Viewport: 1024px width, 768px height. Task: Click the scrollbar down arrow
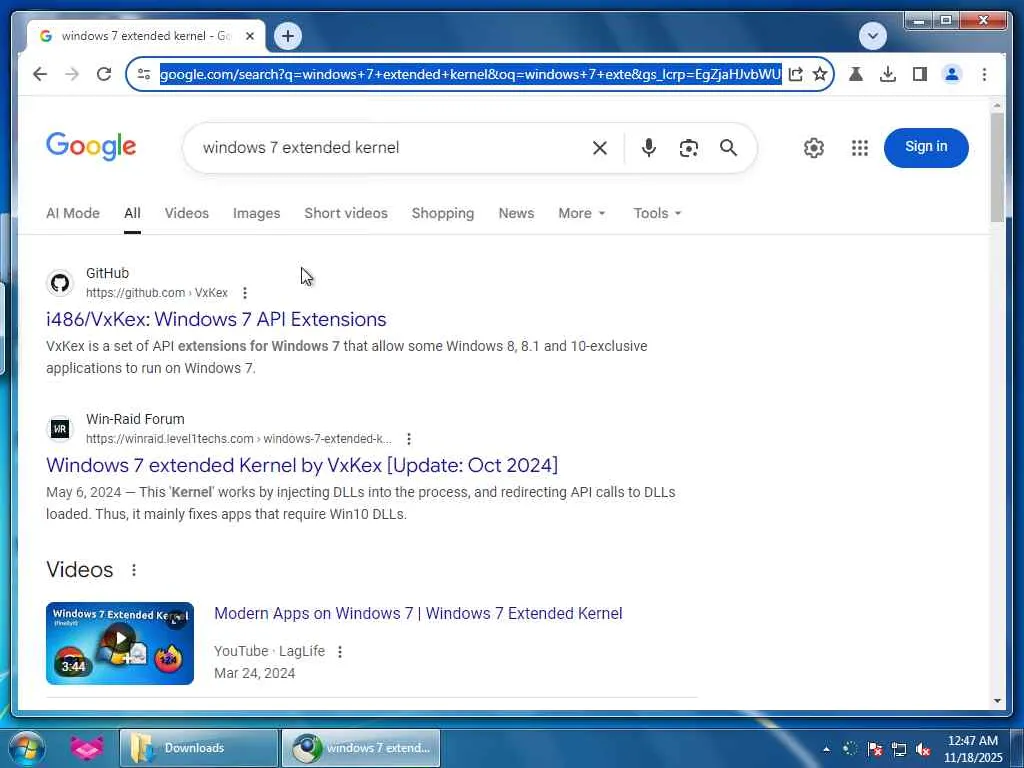(x=997, y=701)
